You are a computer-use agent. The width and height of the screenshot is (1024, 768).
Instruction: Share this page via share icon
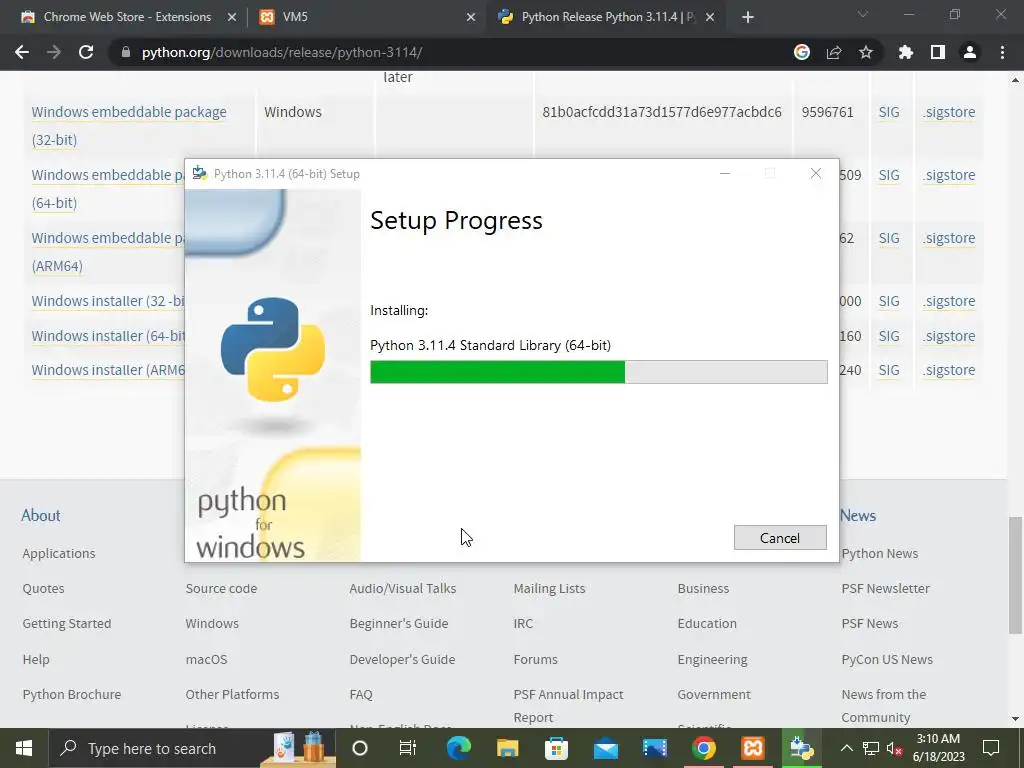(834, 52)
